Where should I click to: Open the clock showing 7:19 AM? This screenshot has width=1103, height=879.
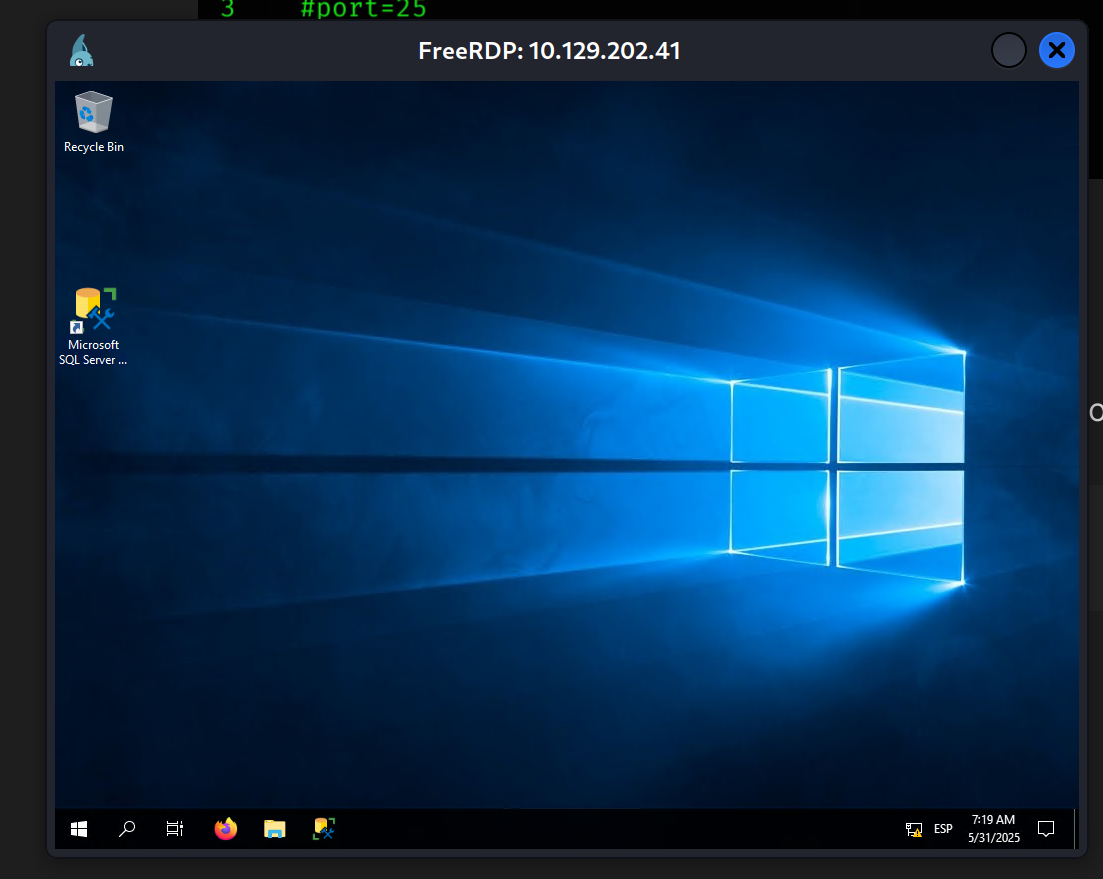[x=993, y=820]
